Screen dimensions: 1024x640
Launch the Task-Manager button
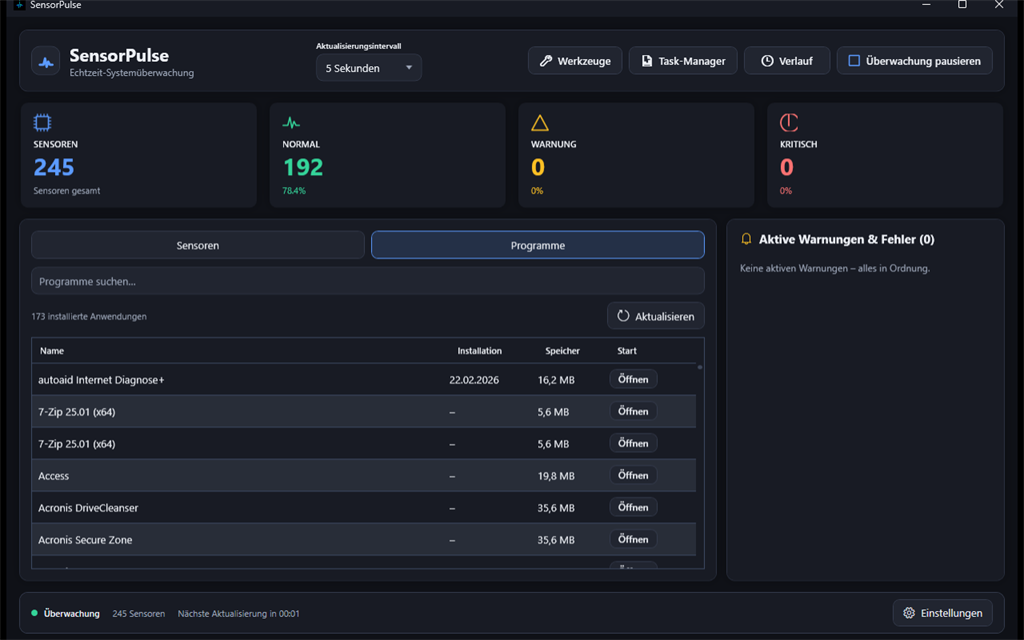point(683,61)
